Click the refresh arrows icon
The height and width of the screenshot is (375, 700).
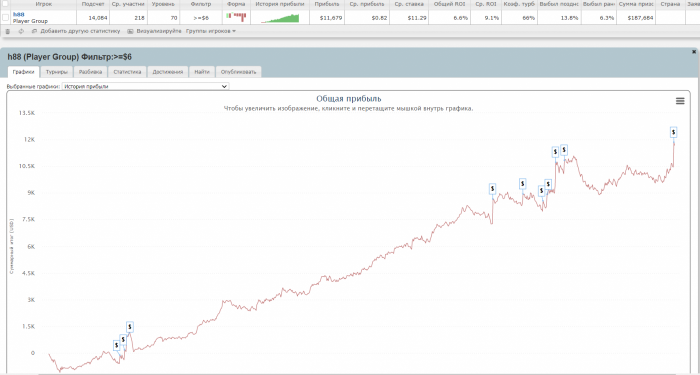coord(21,32)
